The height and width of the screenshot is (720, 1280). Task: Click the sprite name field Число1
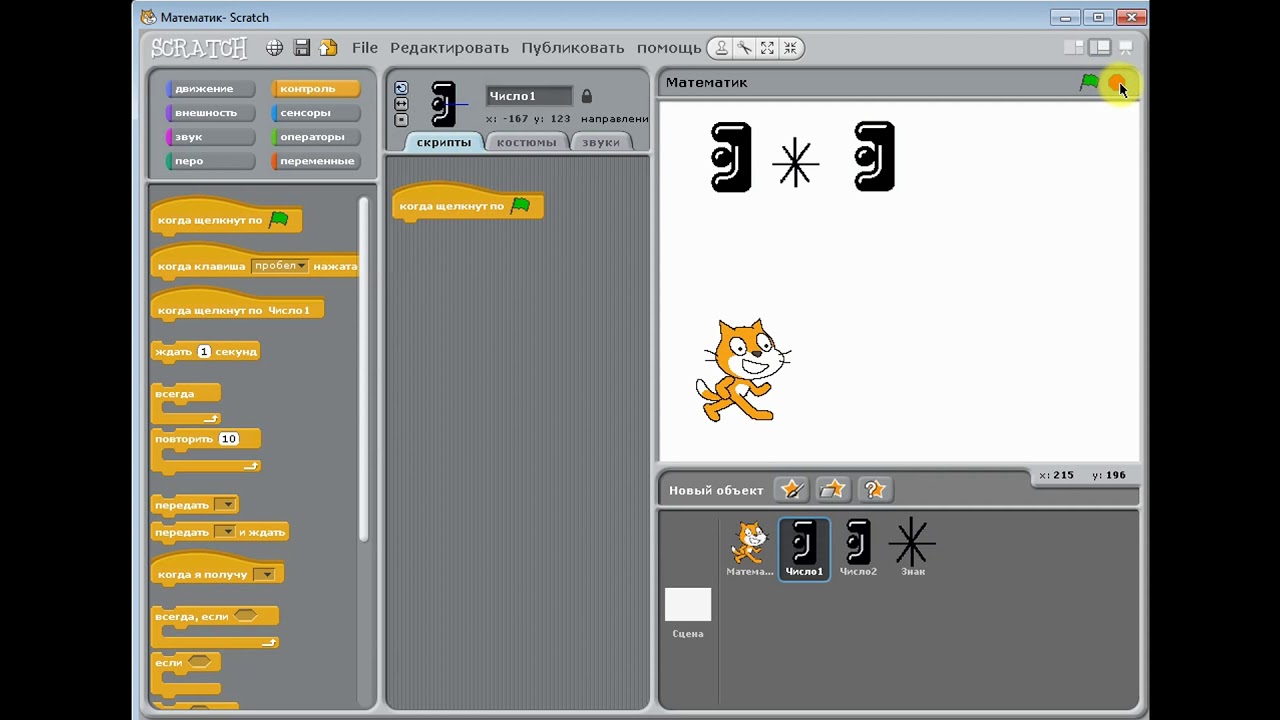529,96
